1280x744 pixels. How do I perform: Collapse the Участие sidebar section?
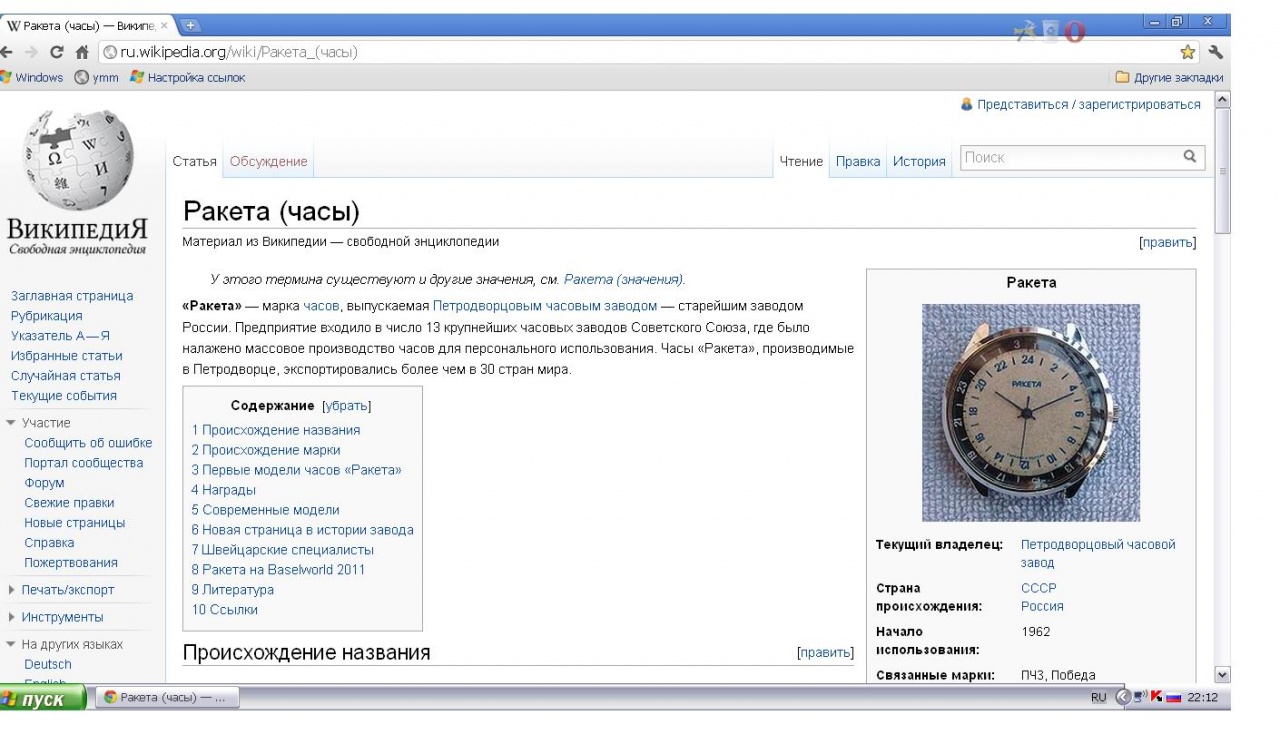(12, 423)
